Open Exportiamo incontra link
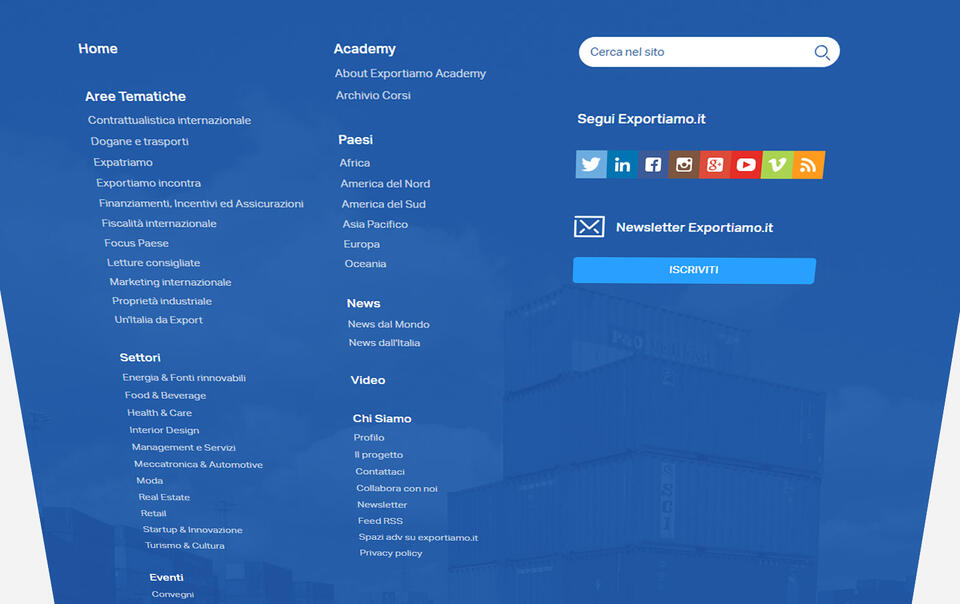The height and width of the screenshot is (604, 960). 149,183
